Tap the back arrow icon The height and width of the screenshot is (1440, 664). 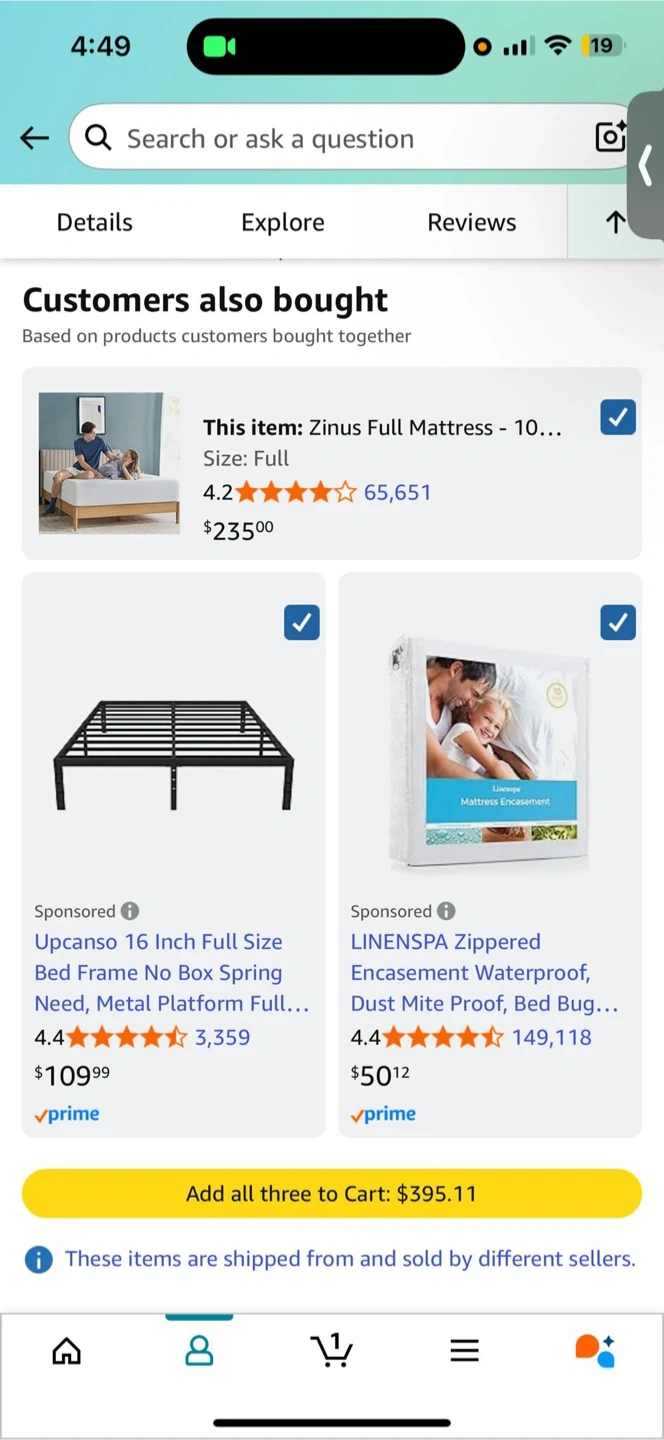point(35,138)
